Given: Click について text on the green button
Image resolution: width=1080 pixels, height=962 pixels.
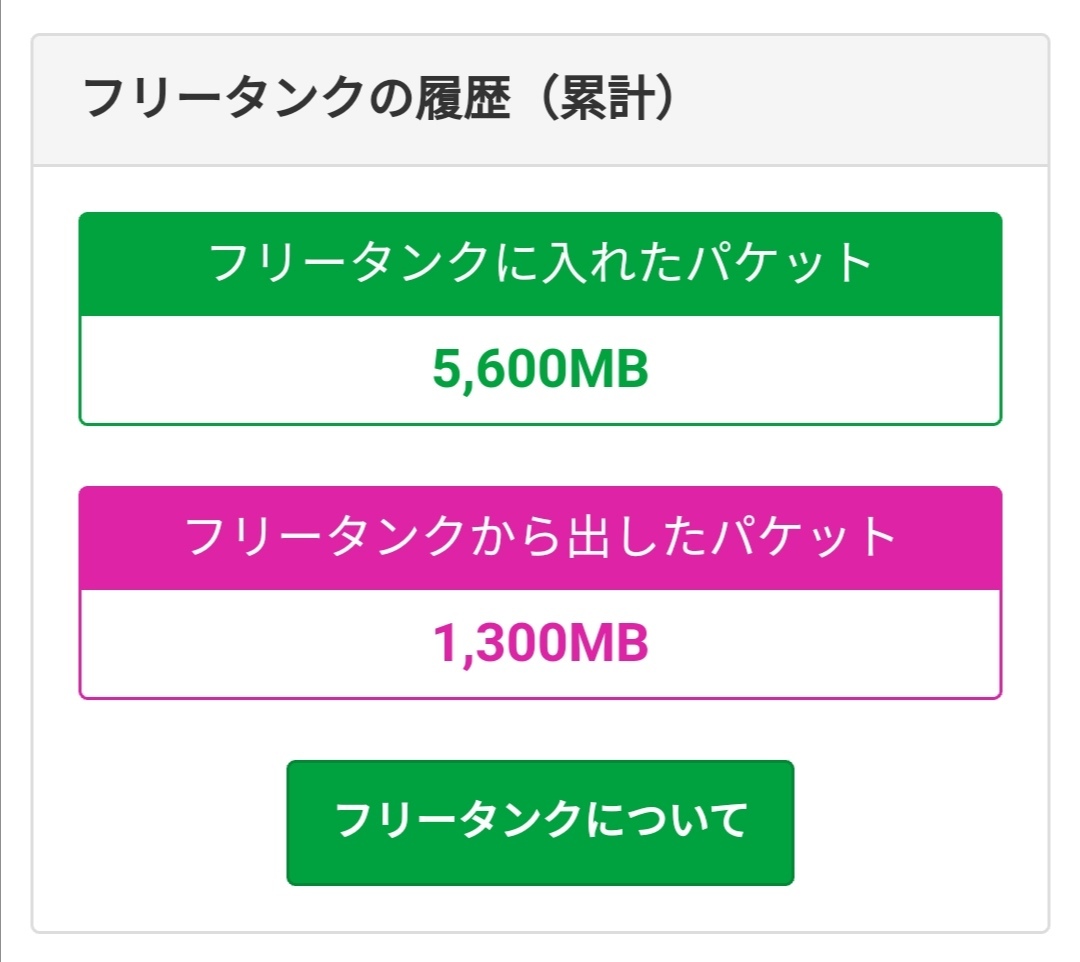Looking at the screenshot, I should click(x=664, y=822).
